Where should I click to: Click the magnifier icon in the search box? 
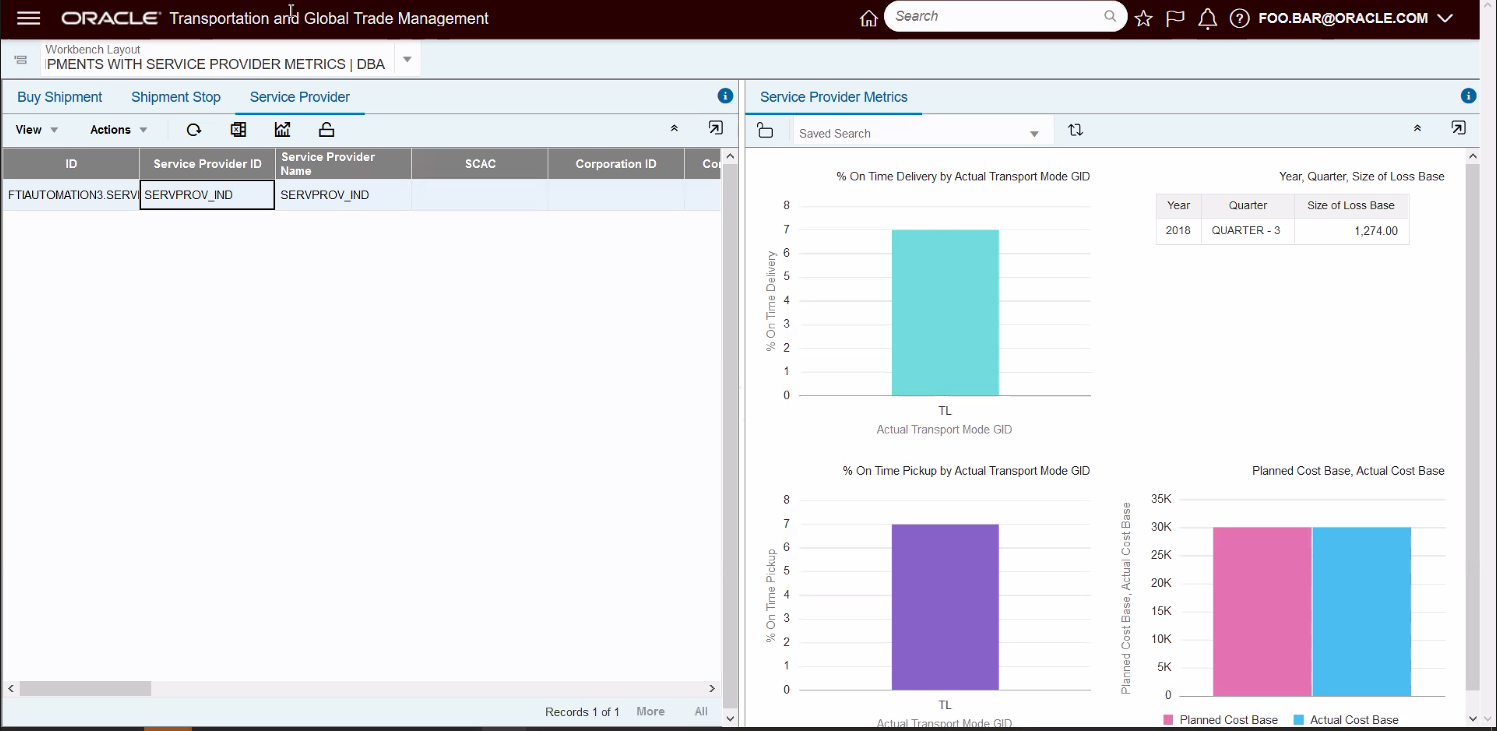(x=1110, y=16)
